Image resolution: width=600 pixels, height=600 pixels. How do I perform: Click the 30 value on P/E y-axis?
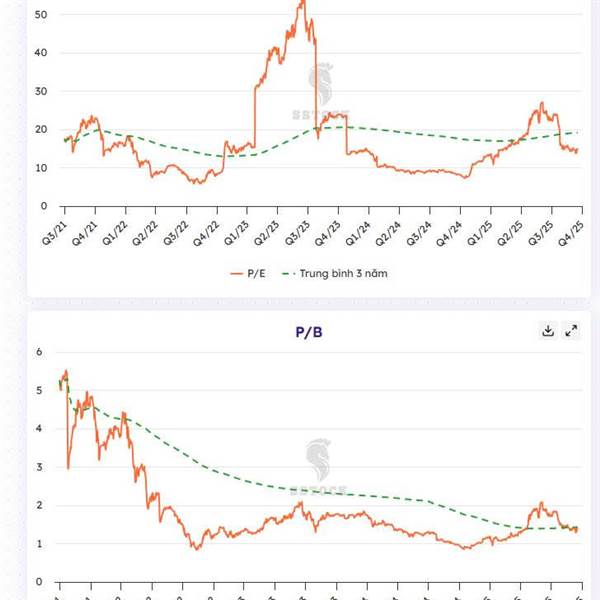coord(41,91)
